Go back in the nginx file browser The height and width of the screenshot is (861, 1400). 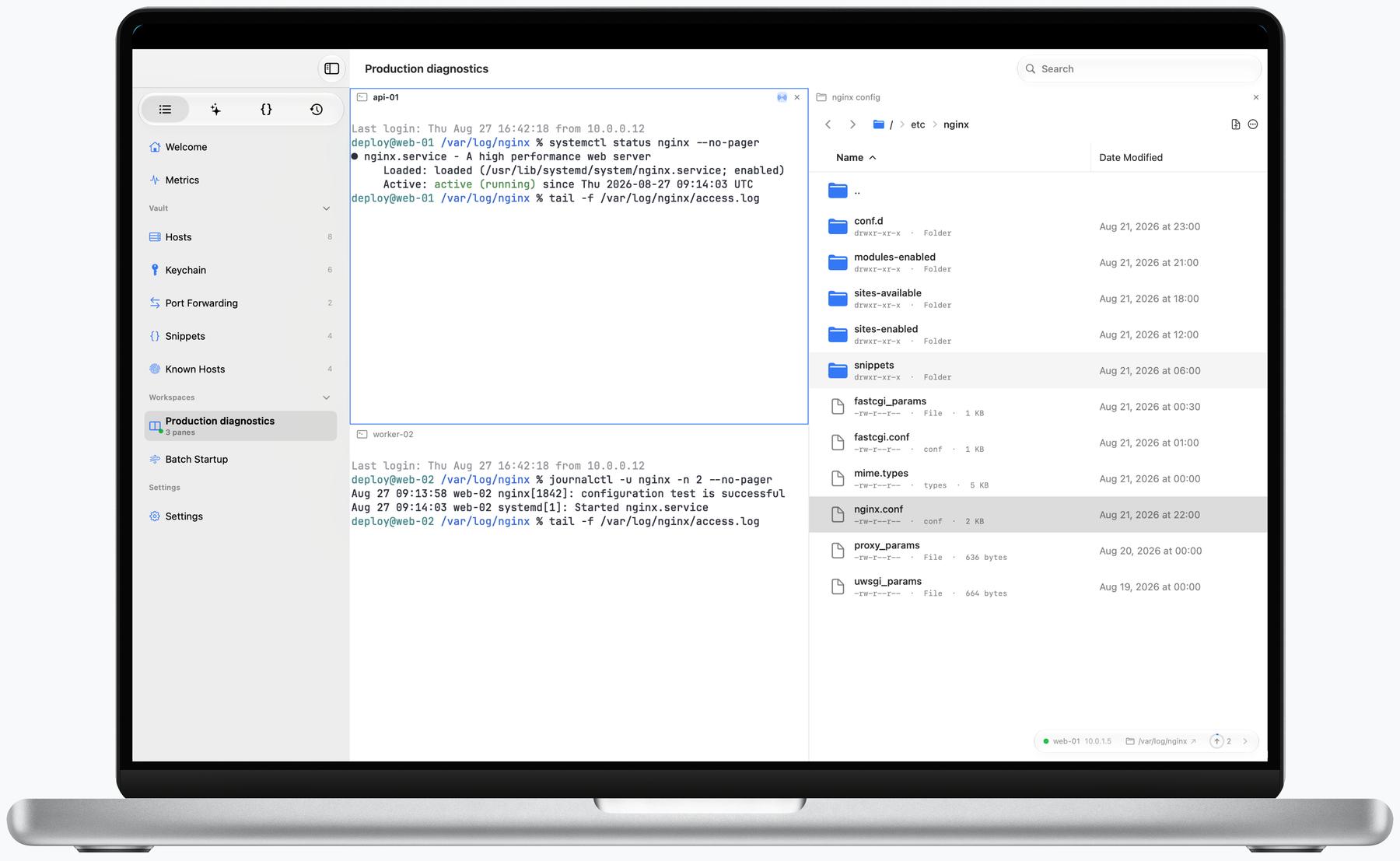[x=828, y=124]
